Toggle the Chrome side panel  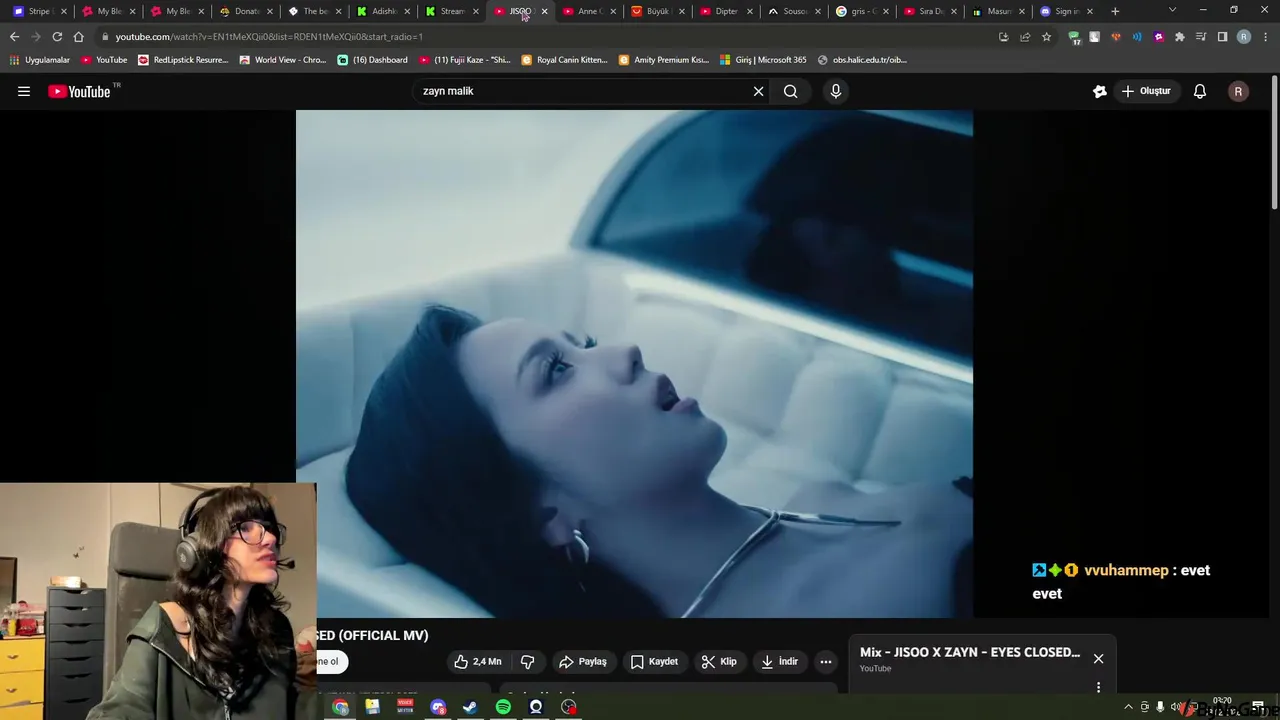(x=1222, y=37)
